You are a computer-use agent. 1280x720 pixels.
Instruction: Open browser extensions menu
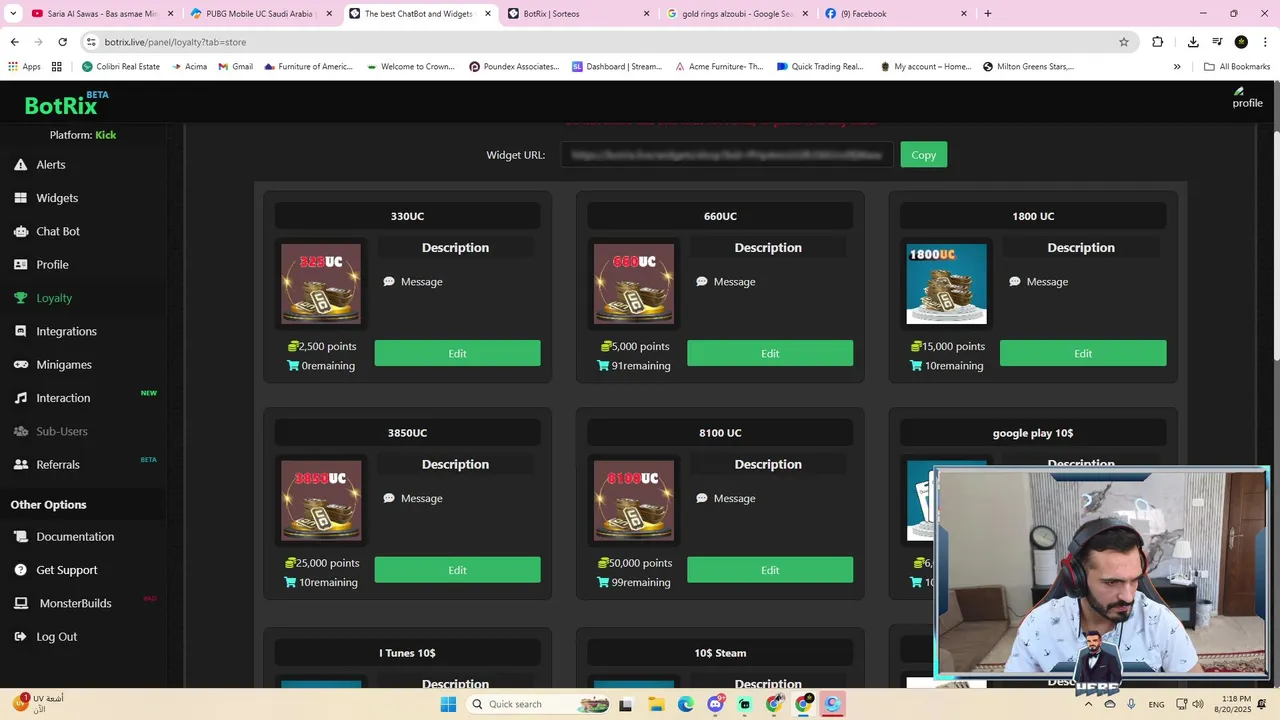click(1158, 42)
